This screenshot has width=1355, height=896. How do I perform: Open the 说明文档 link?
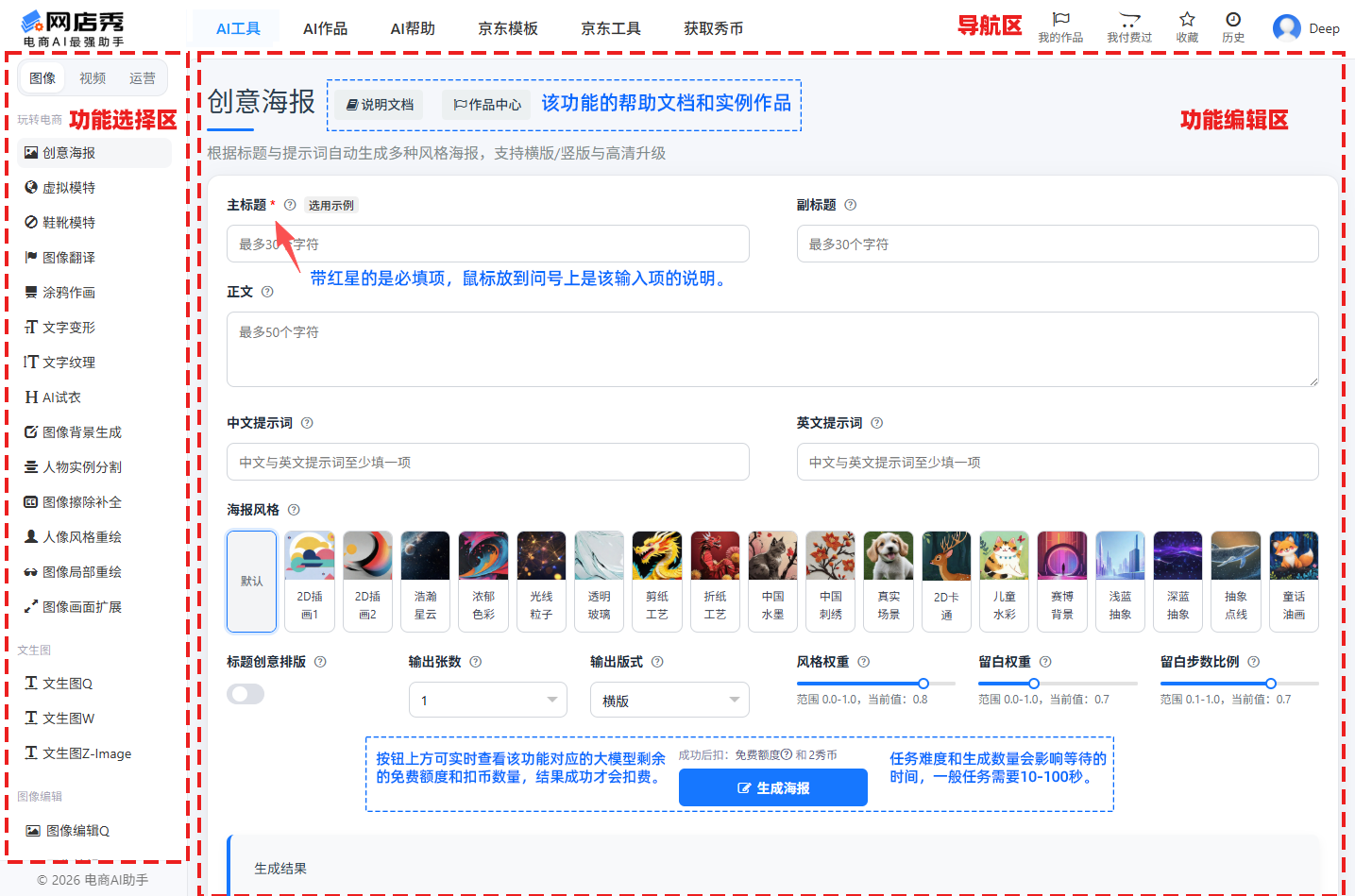pos(380,105)
